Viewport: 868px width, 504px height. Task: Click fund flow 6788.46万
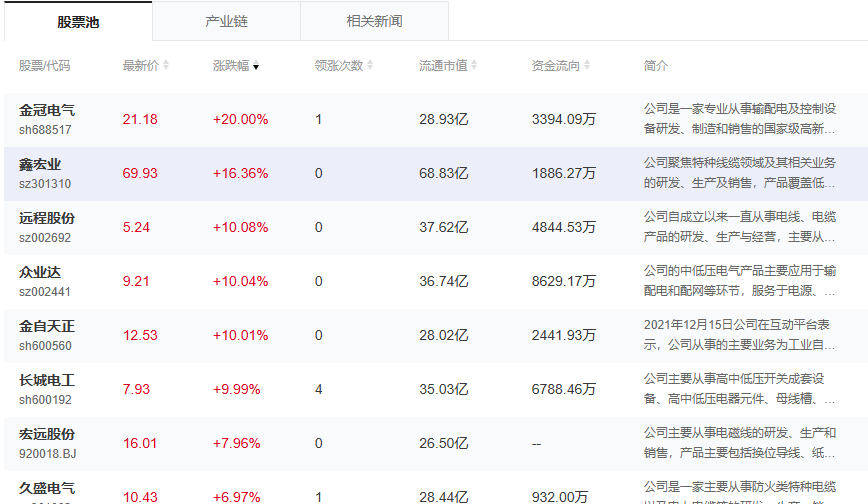(x=564, y=389)
